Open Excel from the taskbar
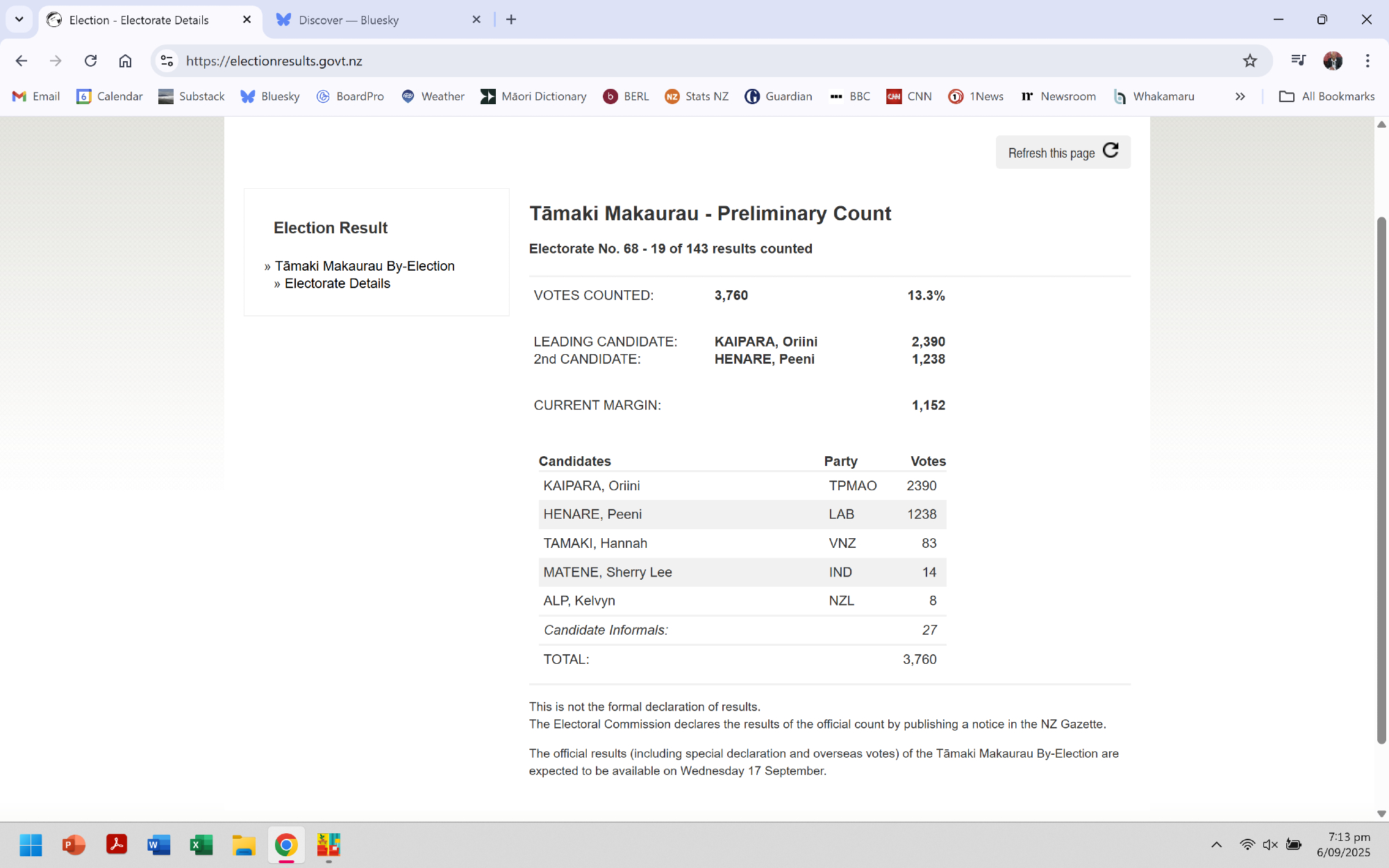 coord(201,845)
